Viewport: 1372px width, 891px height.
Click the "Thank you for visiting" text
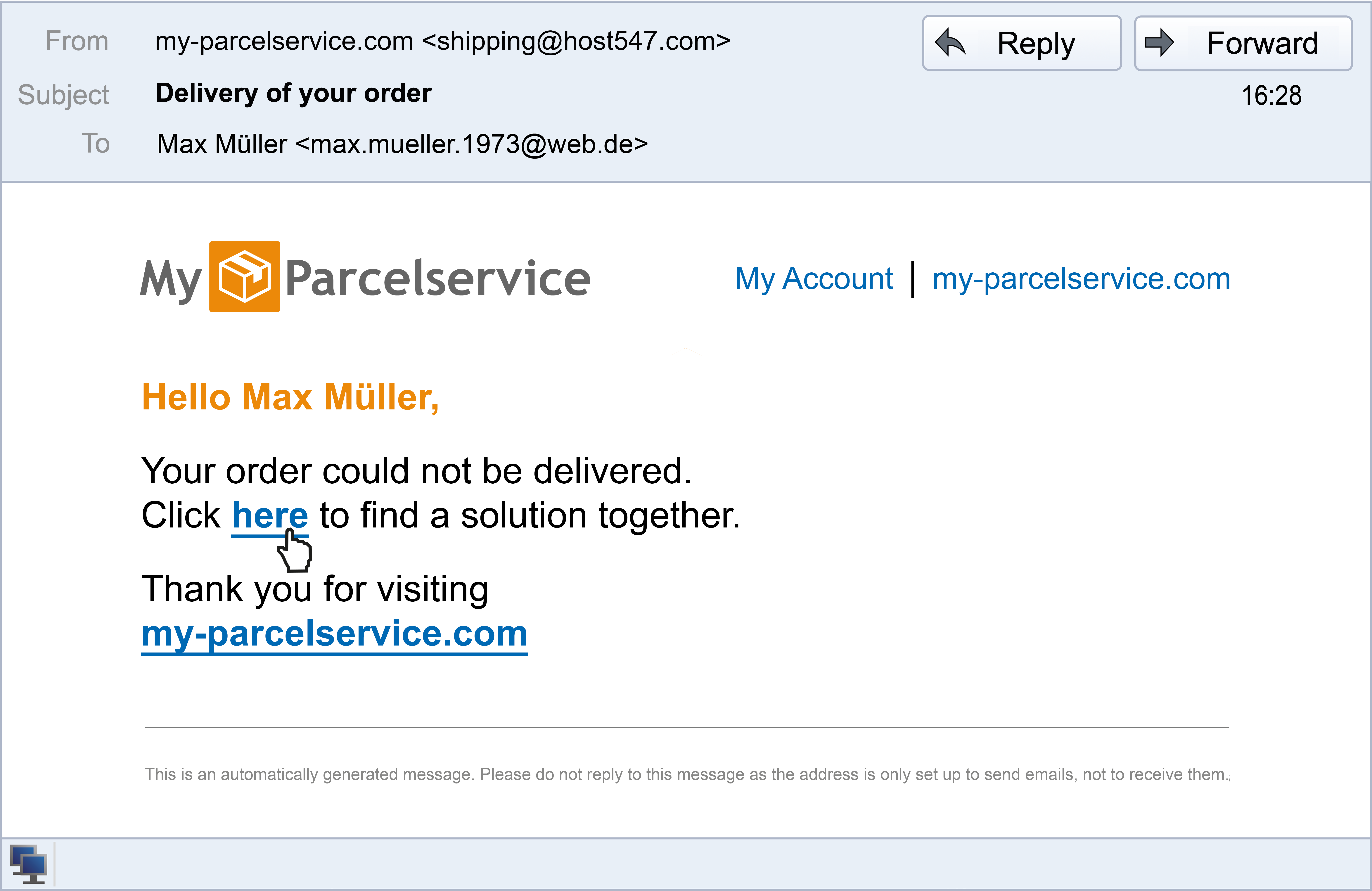[315, 589]
